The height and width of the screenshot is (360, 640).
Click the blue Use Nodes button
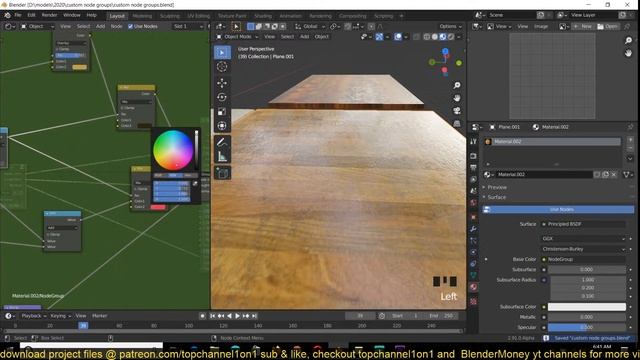point(558,209)
